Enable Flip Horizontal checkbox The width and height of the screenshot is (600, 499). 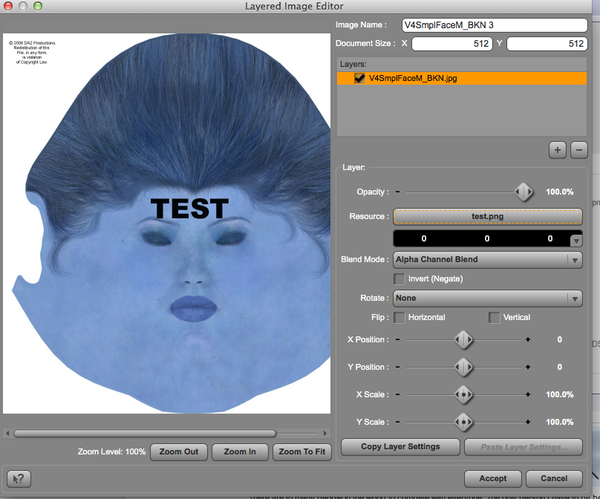click(x=399, y=317)
